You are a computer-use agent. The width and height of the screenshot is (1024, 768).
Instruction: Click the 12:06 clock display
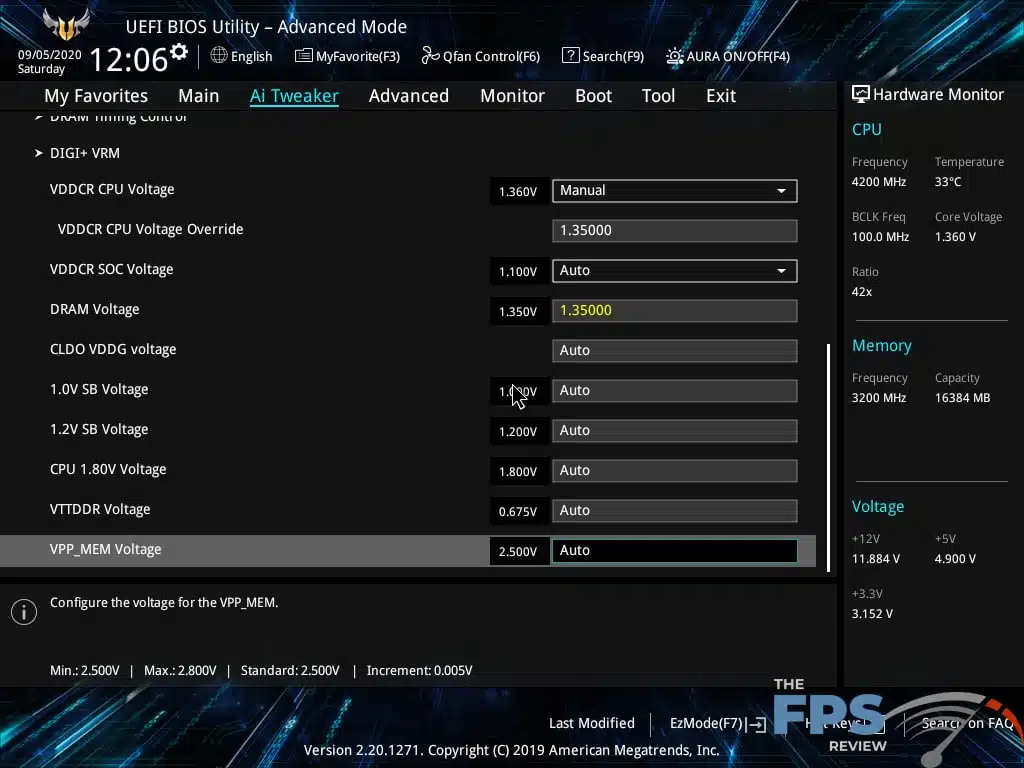(129, 59)
